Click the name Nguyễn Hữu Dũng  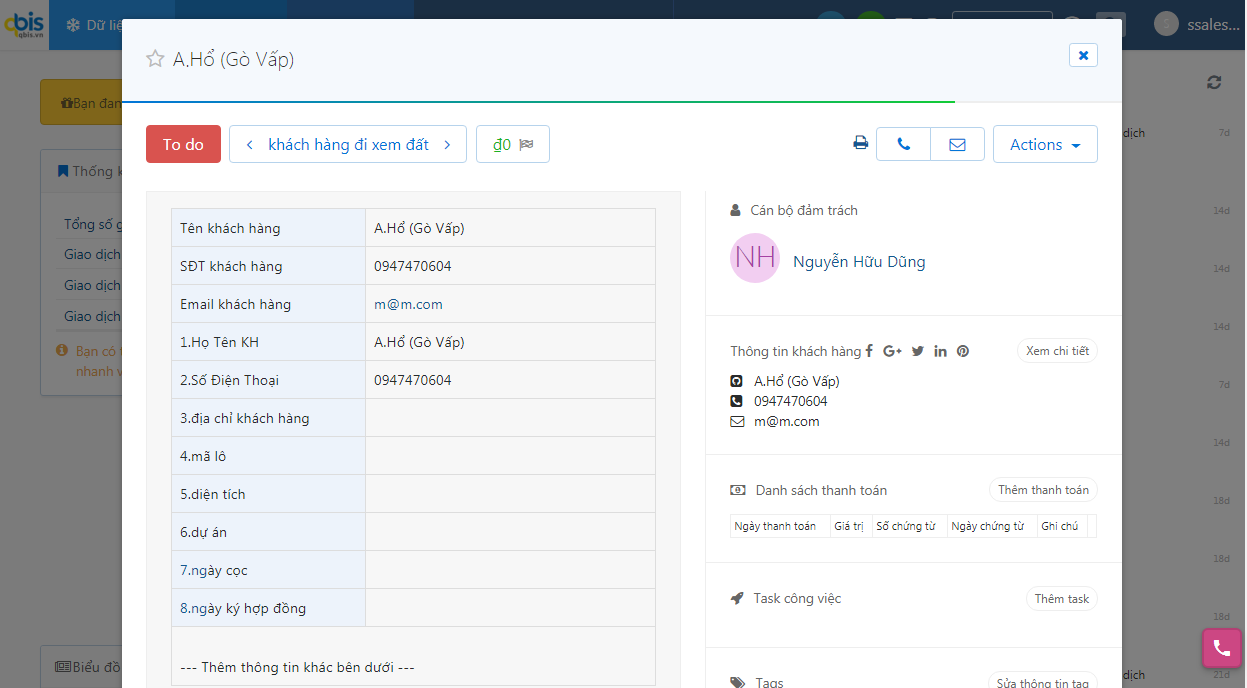click(859, 262)
